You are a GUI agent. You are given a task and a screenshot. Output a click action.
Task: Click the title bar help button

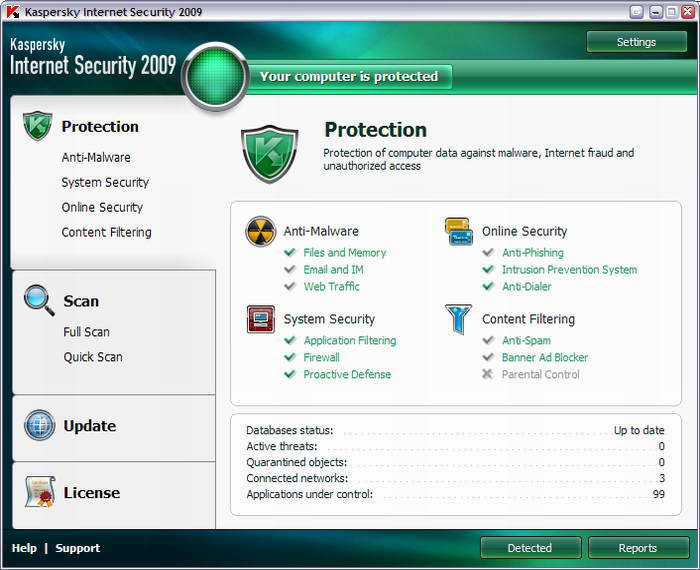(x=637, y=12)
